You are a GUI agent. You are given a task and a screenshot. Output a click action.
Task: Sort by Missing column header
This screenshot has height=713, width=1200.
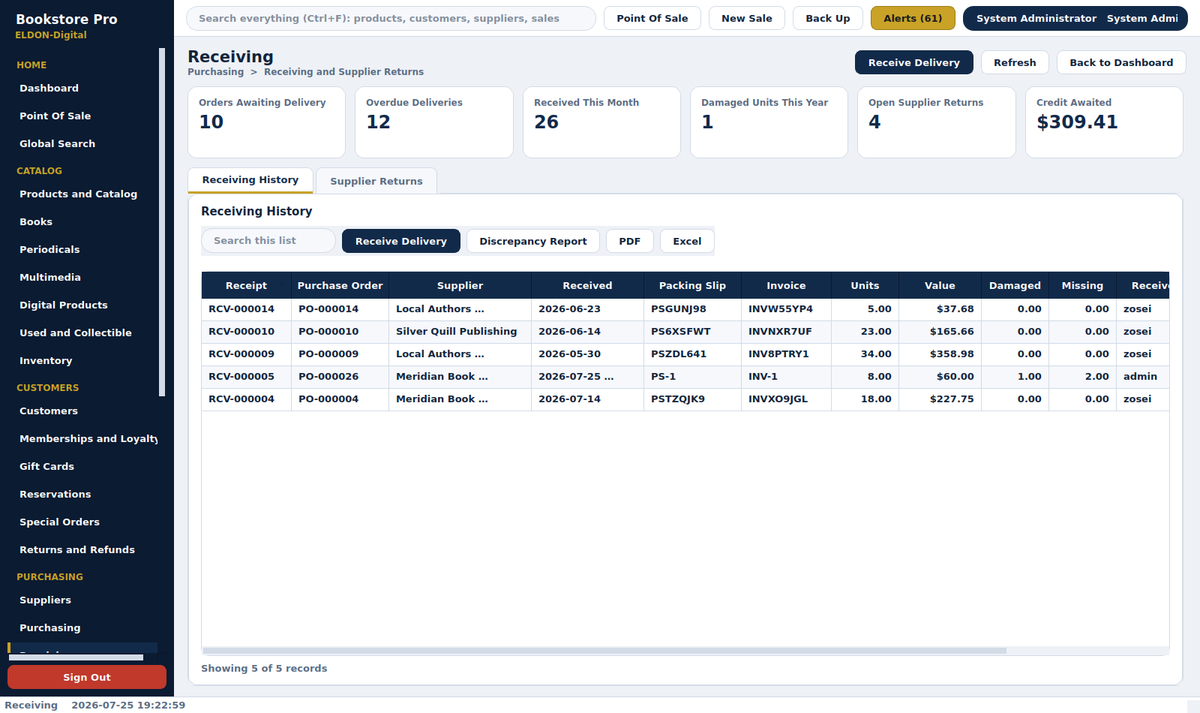tap(1082, 285)
